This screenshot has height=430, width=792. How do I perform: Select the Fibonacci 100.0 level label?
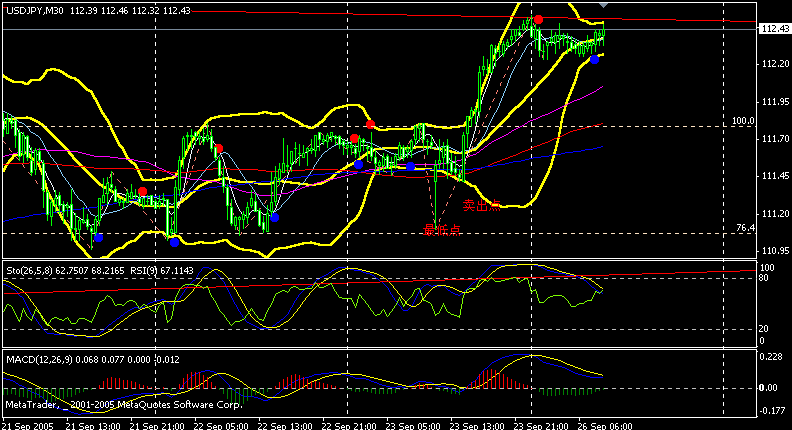click(x=743, y=121)
